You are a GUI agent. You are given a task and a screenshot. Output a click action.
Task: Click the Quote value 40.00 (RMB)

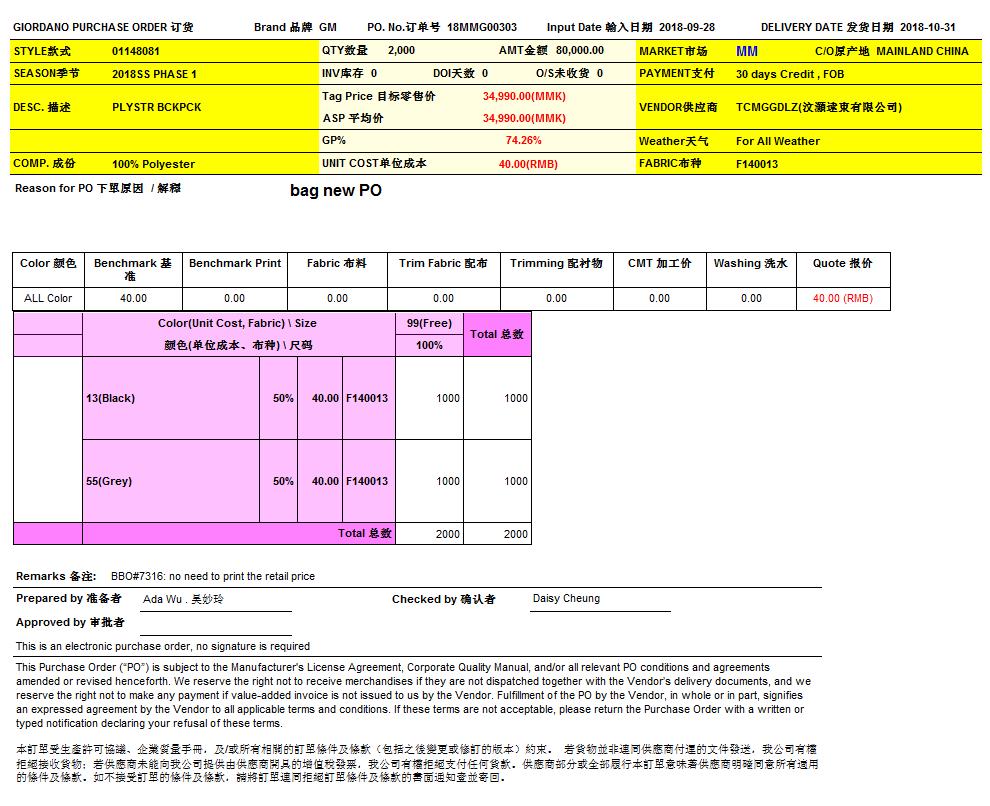point(842,298)
